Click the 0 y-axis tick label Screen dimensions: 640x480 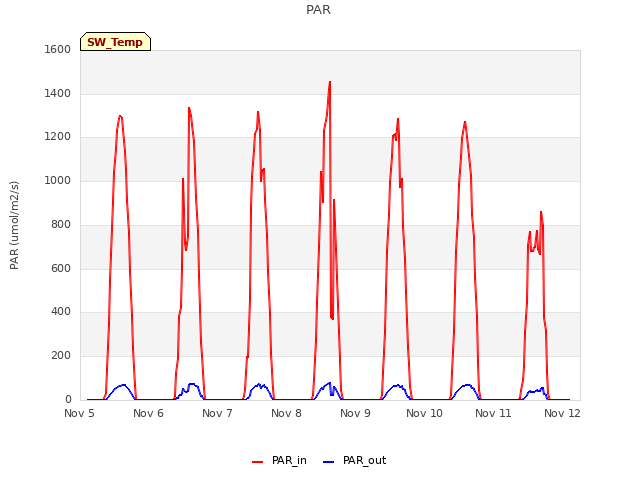point(68,399)
